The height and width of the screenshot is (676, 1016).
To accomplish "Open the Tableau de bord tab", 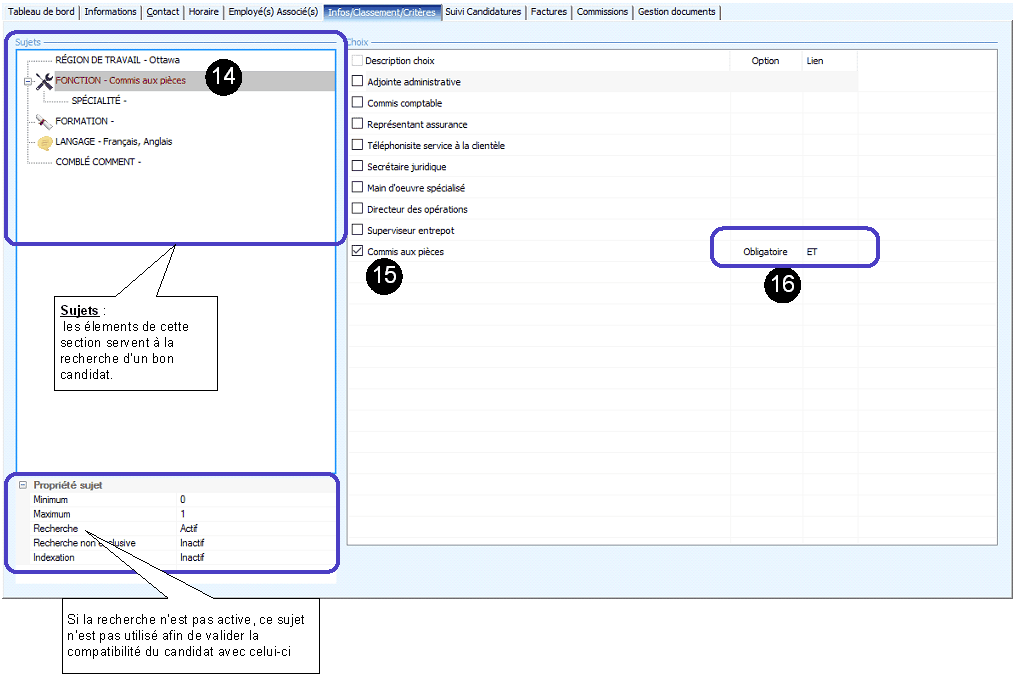I will tap(41, 12).
